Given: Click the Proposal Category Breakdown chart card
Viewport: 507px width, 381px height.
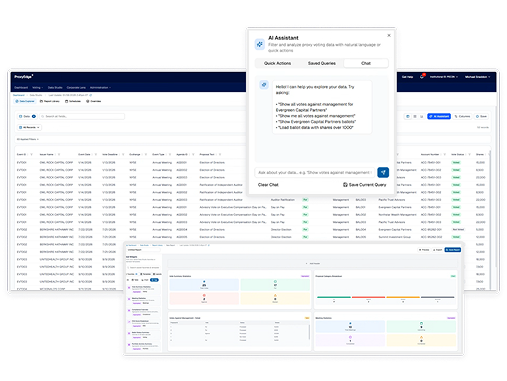Looking at the screenshot, I should pyautogui.click(x=386, y=291).
